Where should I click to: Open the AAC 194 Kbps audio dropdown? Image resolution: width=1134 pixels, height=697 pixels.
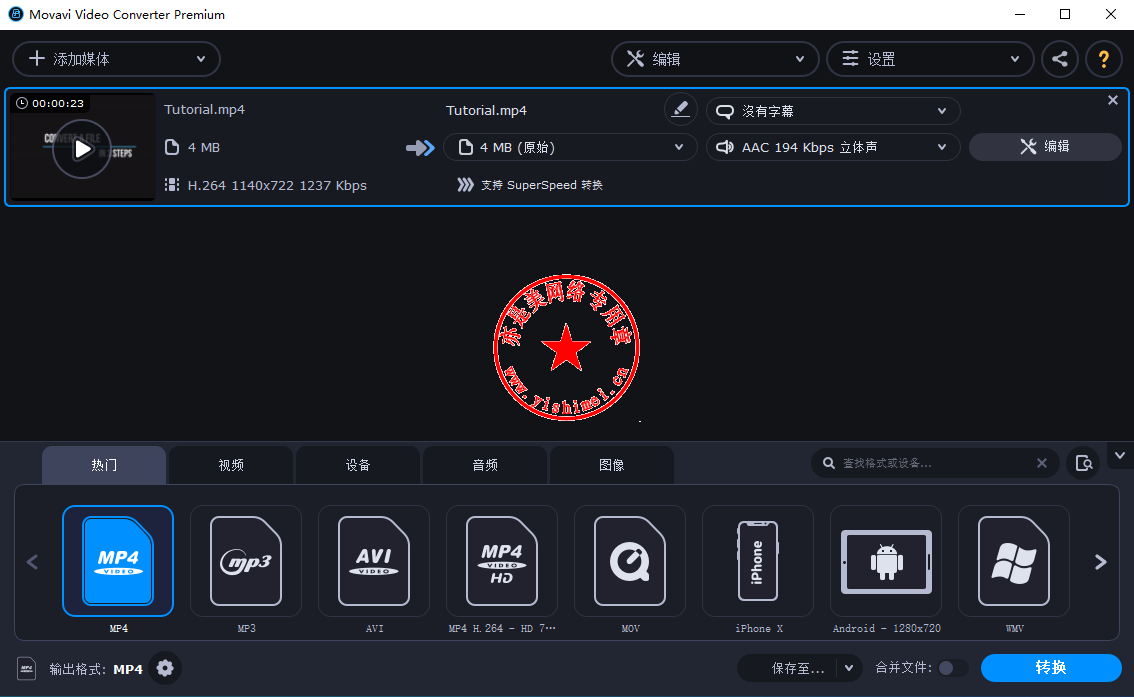(833, 147)
